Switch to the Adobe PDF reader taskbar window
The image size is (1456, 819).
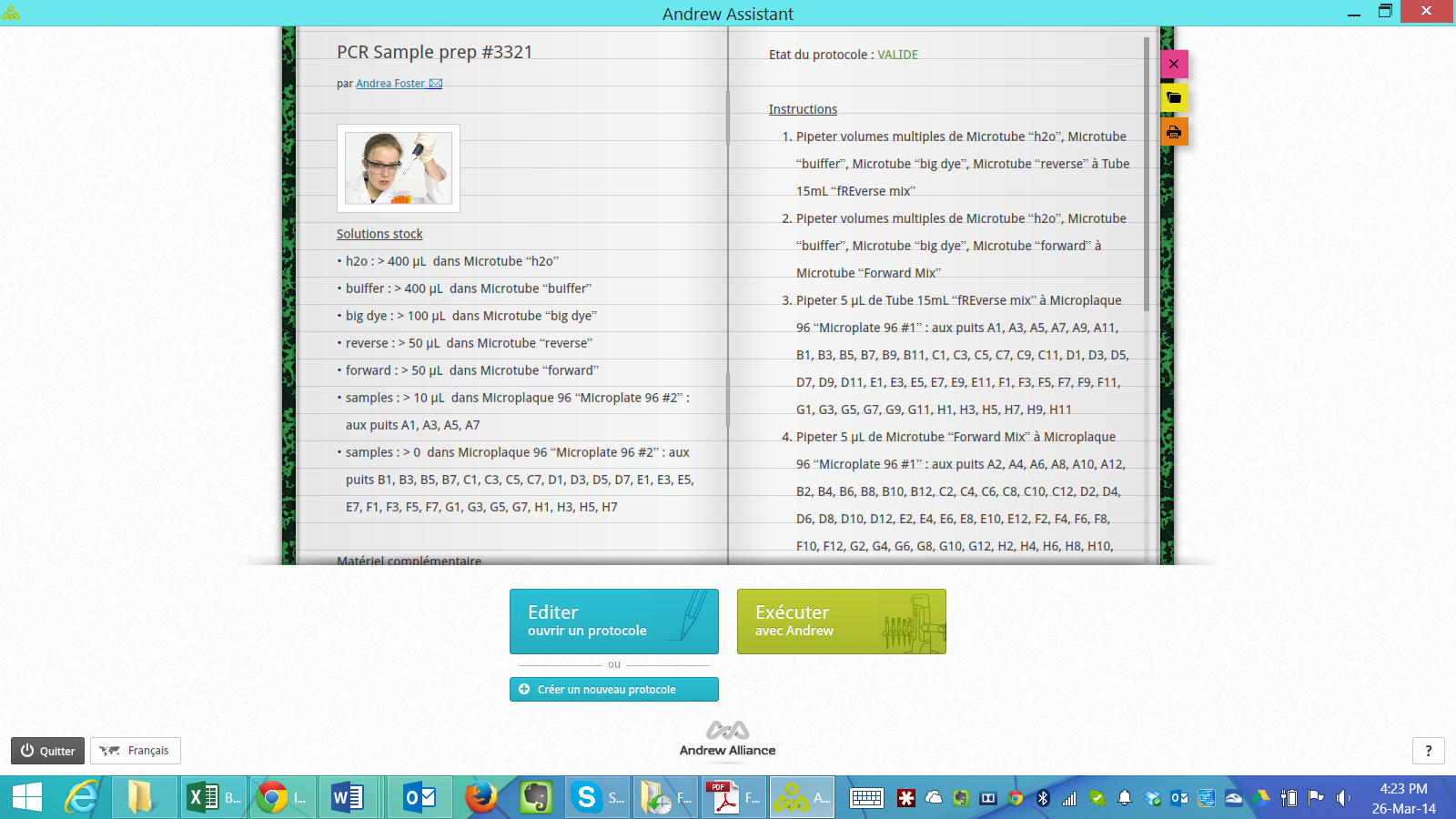[x=735, y=798]
